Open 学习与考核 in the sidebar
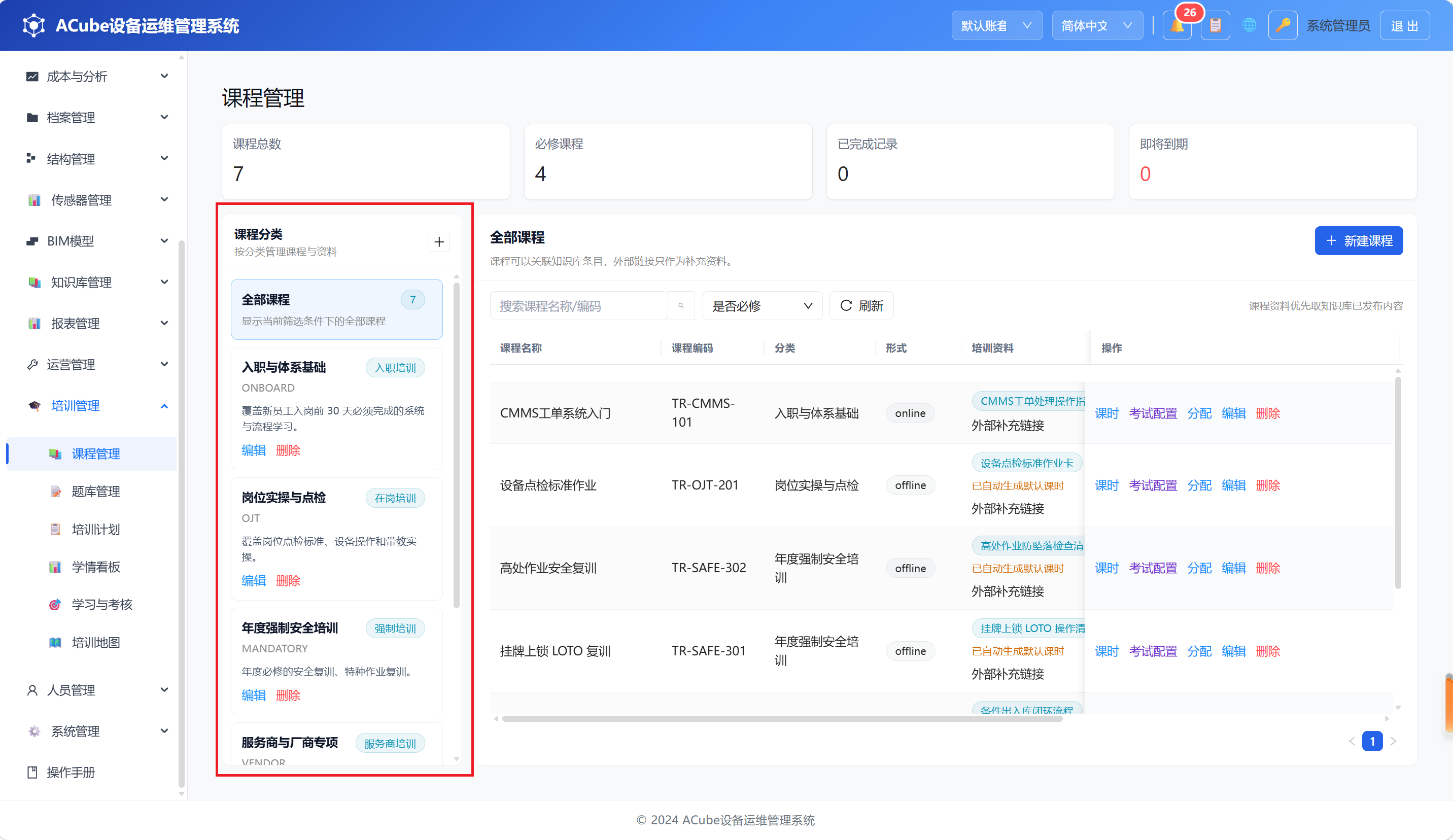Screen dimensions: 1453x840 pyautogui.click(x=102, y=604)
